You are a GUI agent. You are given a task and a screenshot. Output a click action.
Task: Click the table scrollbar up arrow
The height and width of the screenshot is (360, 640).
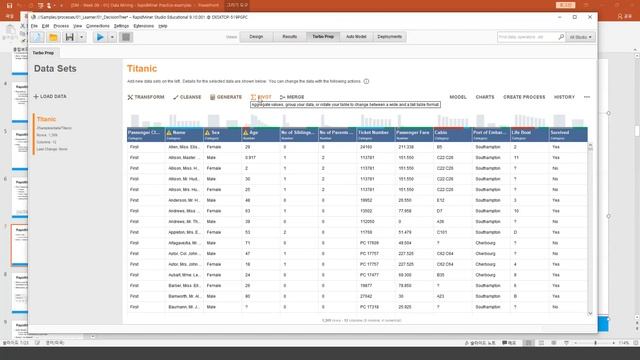590,145
